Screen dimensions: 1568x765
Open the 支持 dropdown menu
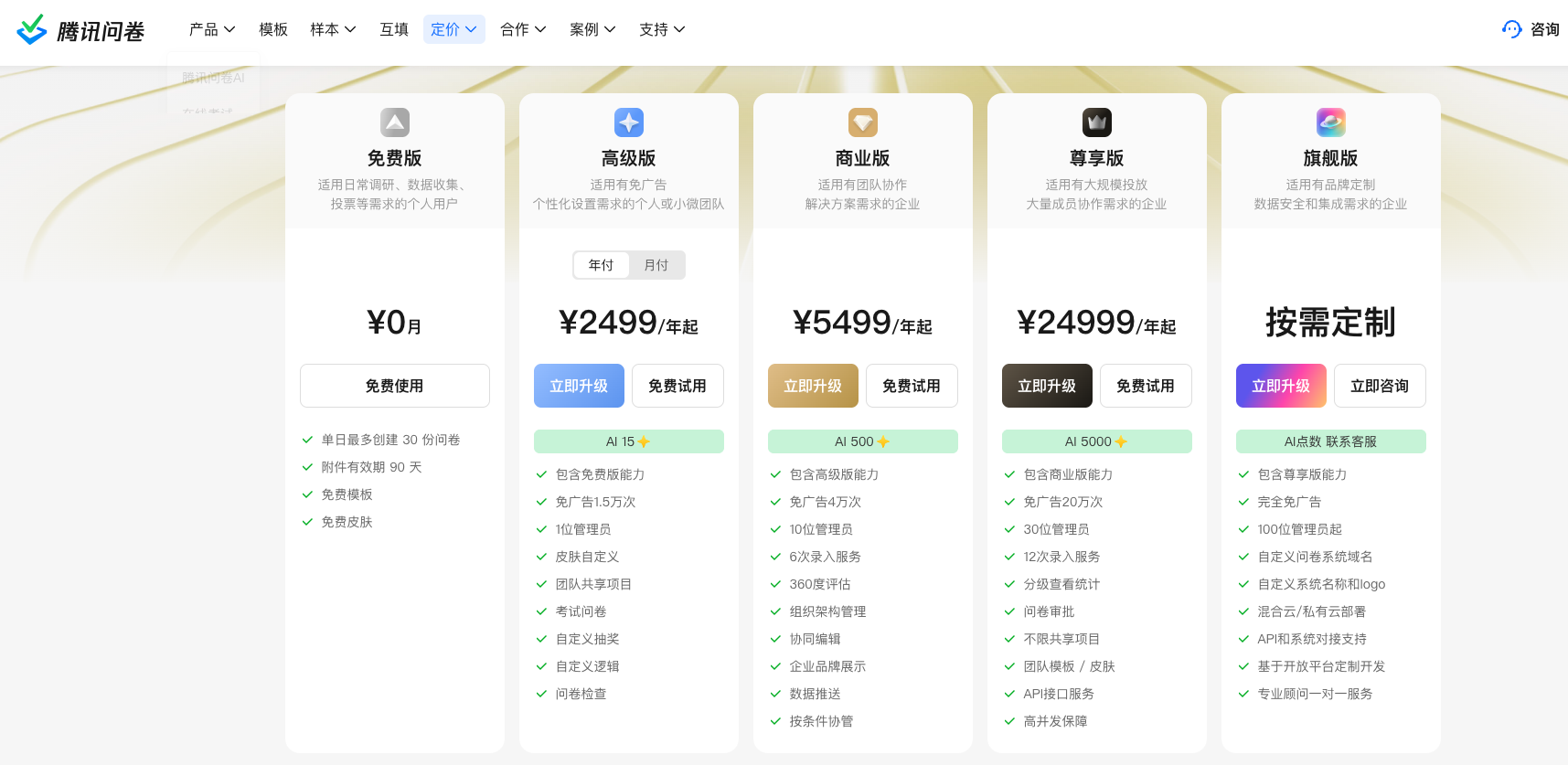click(662, 29)
